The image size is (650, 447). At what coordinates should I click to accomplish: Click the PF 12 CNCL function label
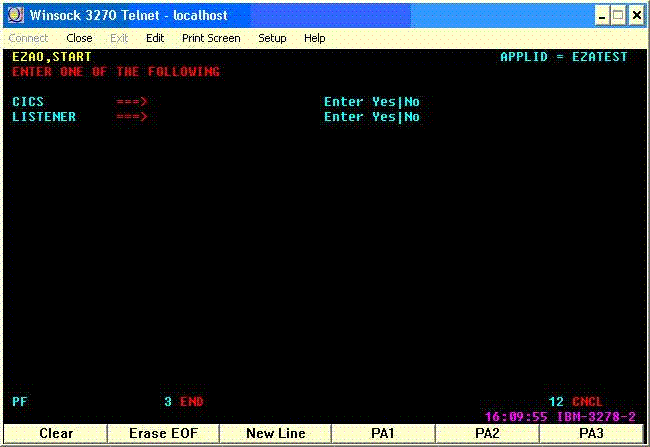tap(576, 402)
